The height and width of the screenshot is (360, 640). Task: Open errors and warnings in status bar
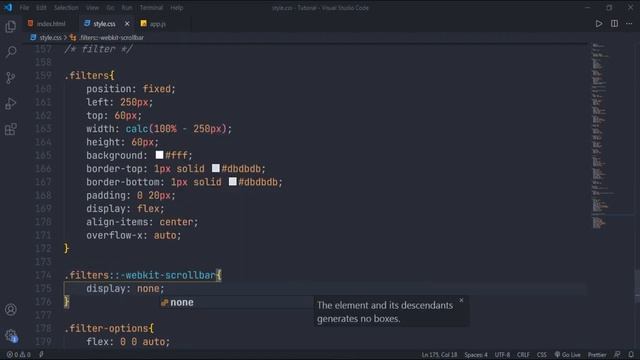pos(18,355)
